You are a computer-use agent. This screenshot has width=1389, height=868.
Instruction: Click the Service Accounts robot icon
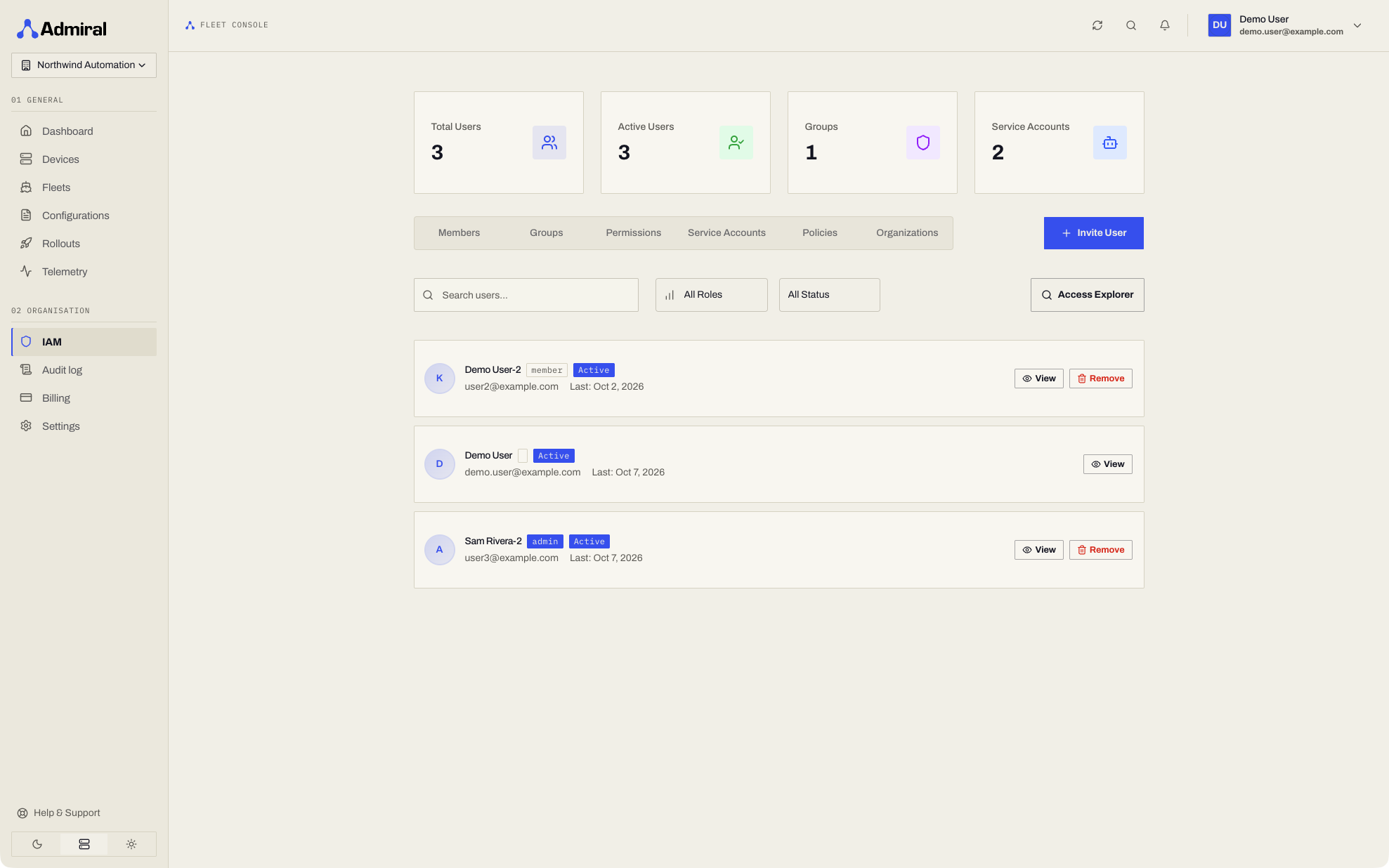click(1110, 143)
